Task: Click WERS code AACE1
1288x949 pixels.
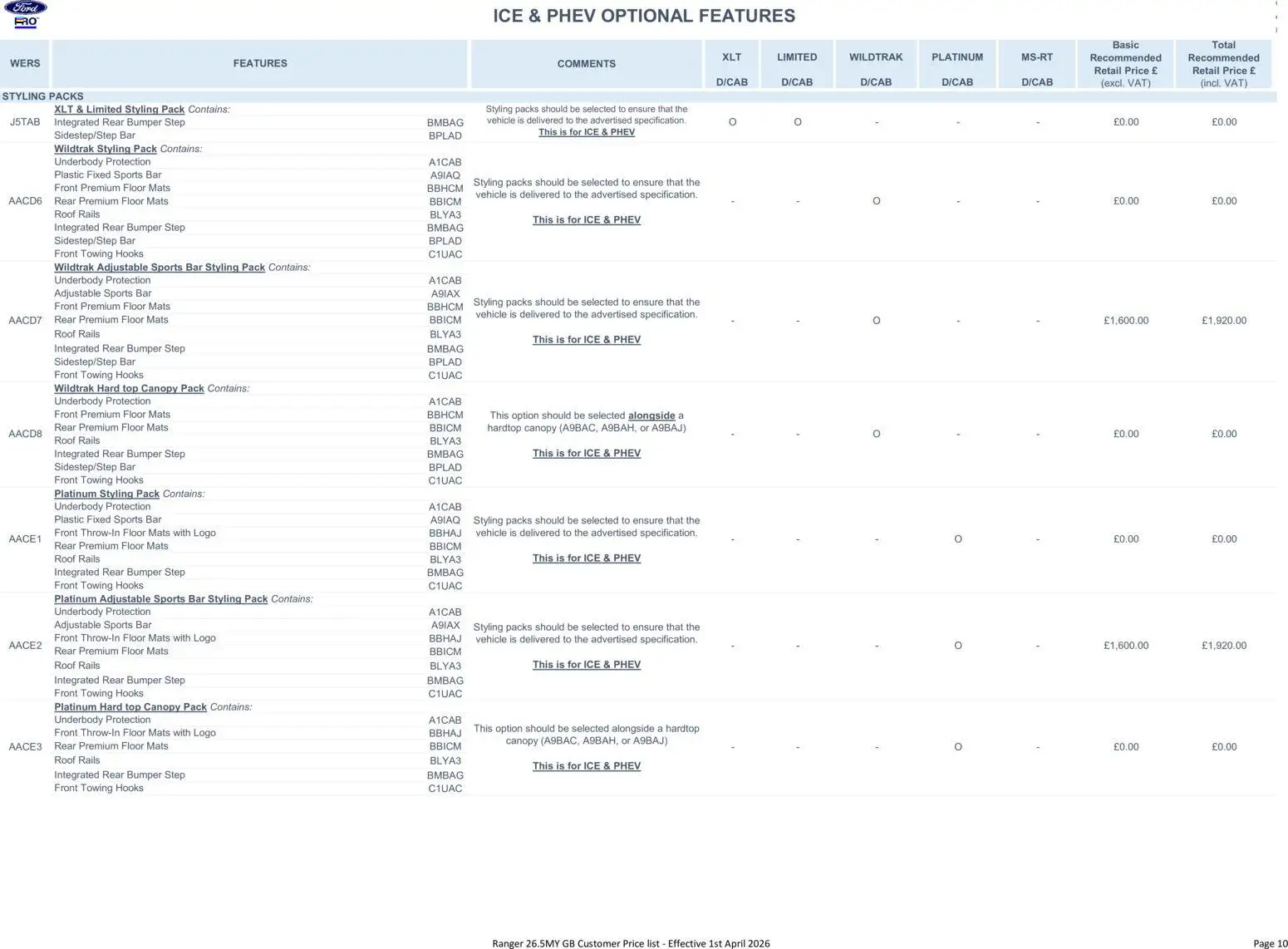Action: [25, 539]
